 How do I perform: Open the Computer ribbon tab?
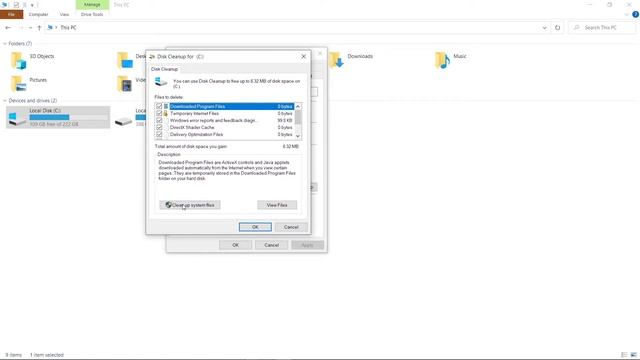(38, 14)
